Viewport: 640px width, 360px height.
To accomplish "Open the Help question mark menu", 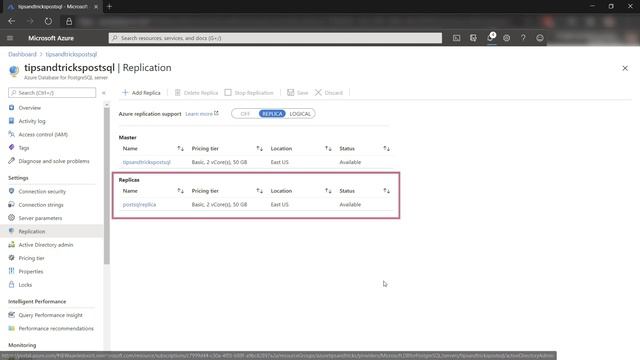I will [x=523, y=38].
